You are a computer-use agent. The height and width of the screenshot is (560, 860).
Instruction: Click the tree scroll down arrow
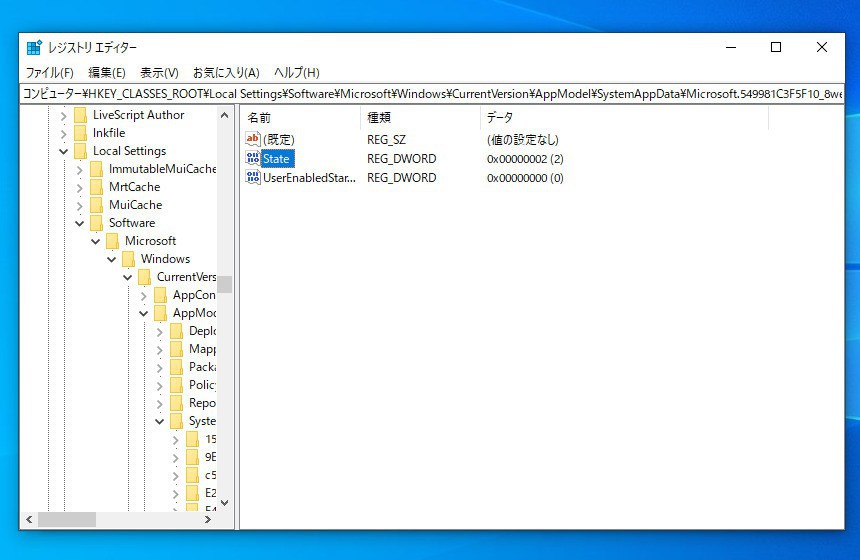224,502
